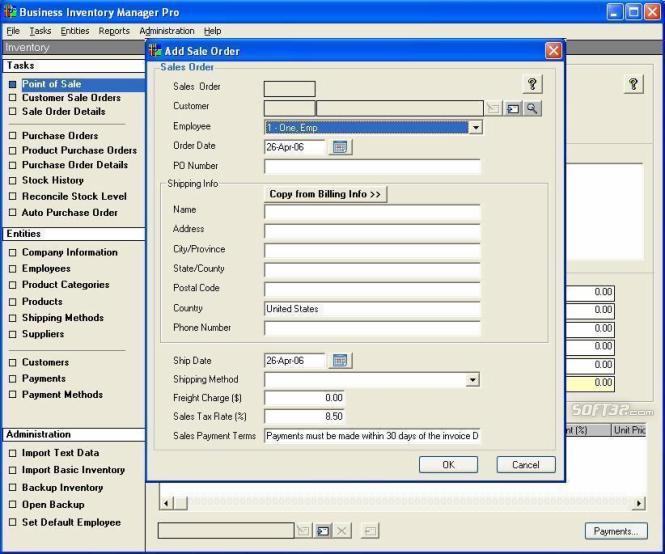The width and height of the screenshot is (665, 554).
Task: Click the select customer card icon beside the magnifier
Action: click(513, 109)
